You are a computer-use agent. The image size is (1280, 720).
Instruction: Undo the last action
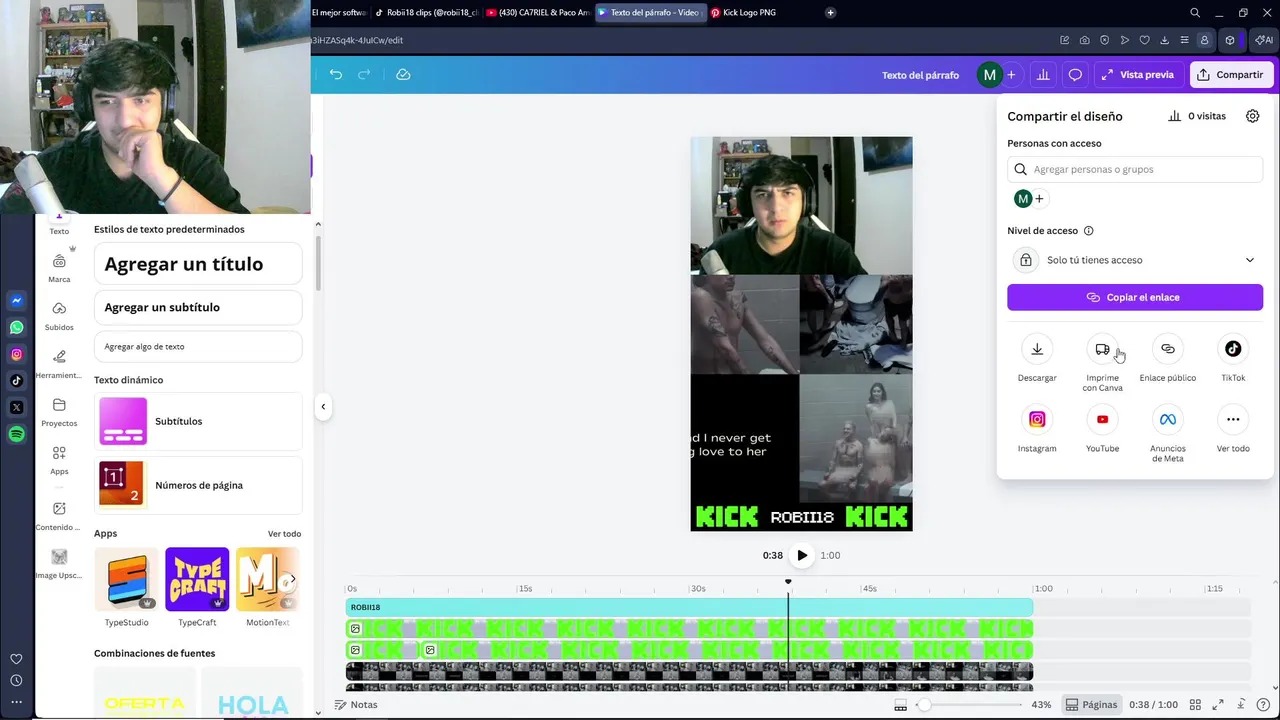point(336,75)
